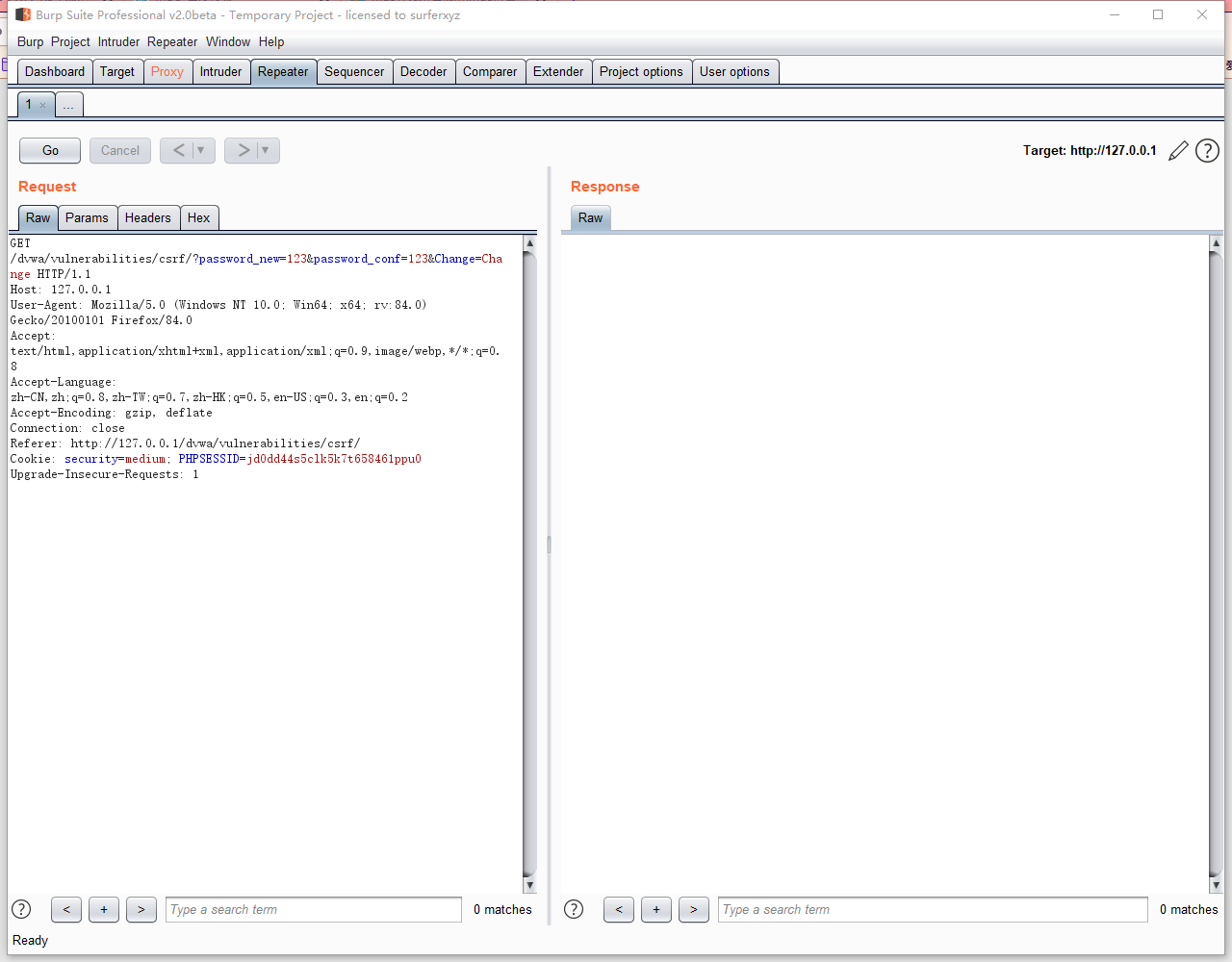Click the response pane scroll up arrow
This screenshot has height=962, width=1232.
tap(1216, 243)
